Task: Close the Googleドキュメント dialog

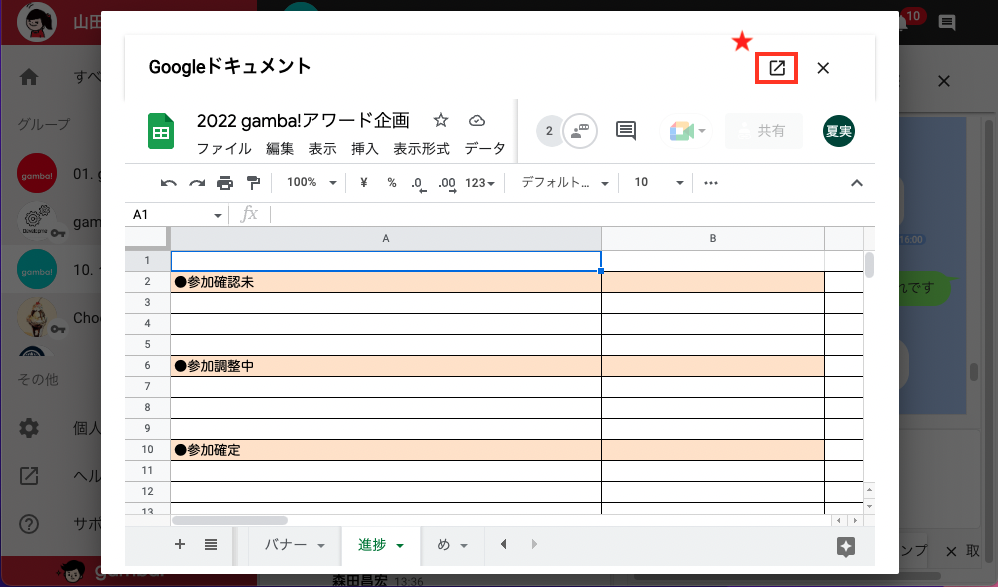Action: pos(823,68)
